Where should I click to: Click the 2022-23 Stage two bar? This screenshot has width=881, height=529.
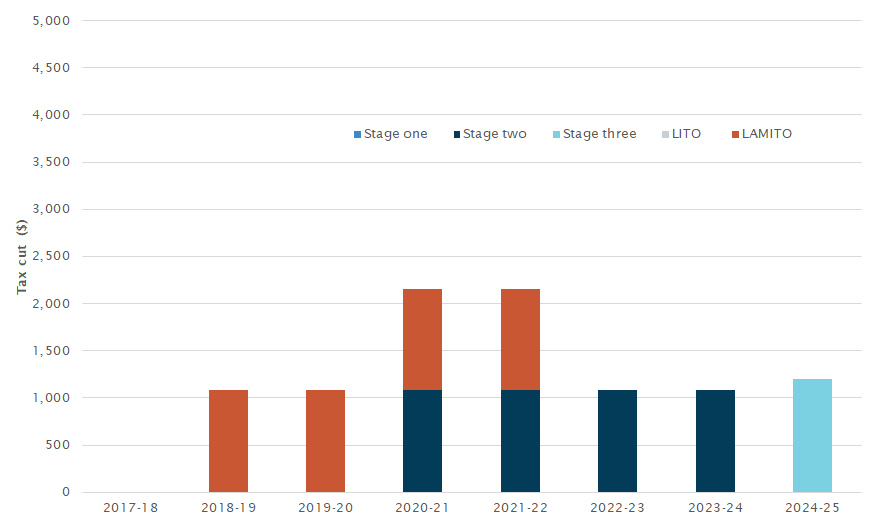(x=617, y=441)
